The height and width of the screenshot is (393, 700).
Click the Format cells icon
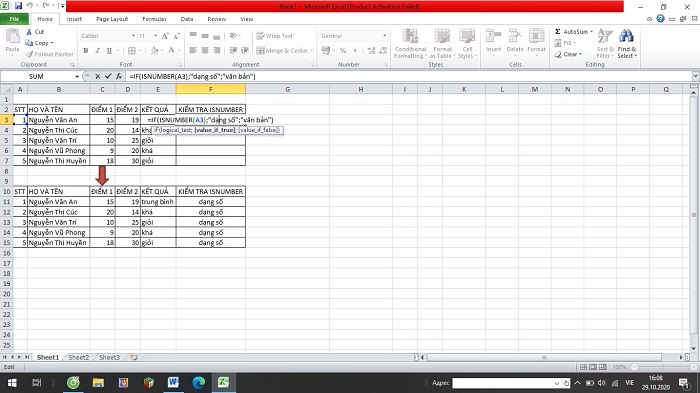coord(536,36)
